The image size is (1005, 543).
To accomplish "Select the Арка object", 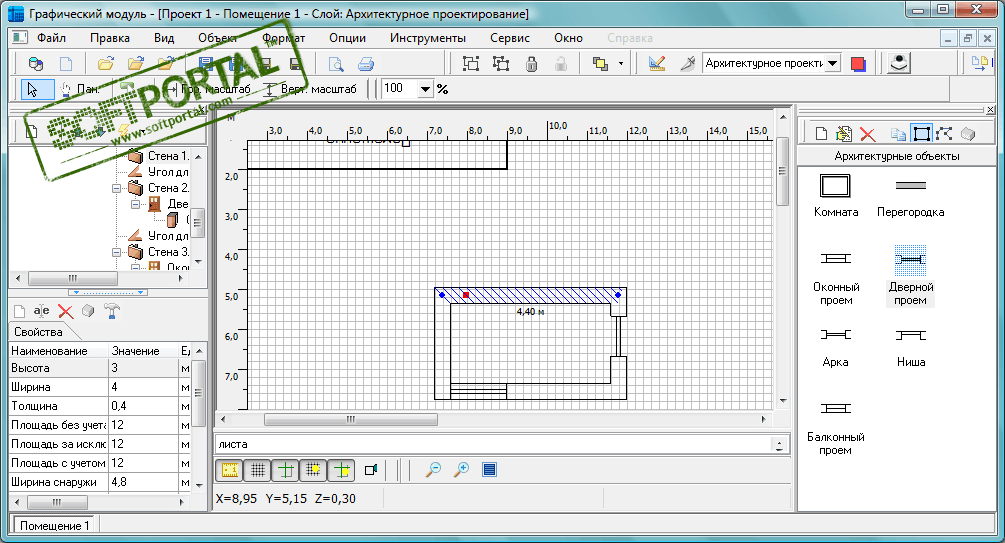I will coord(836,347).
